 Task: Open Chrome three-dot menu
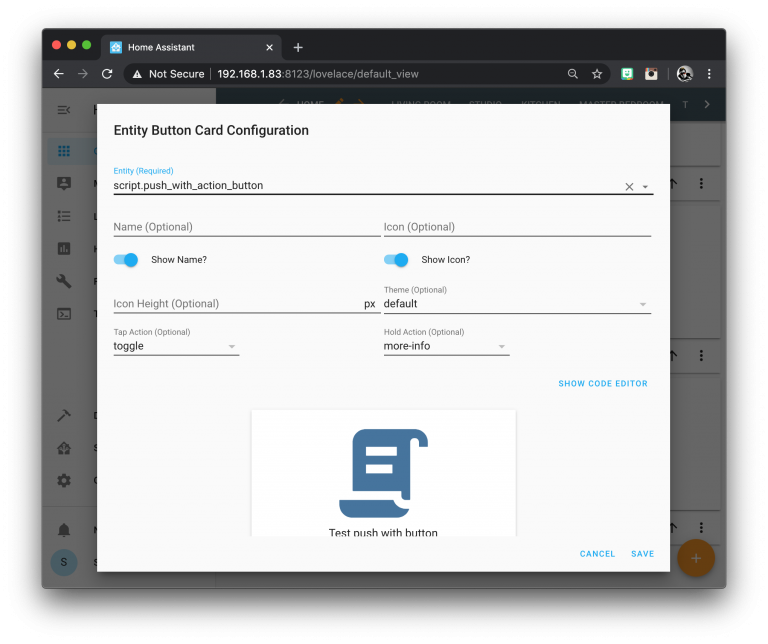tap(709, 74)
